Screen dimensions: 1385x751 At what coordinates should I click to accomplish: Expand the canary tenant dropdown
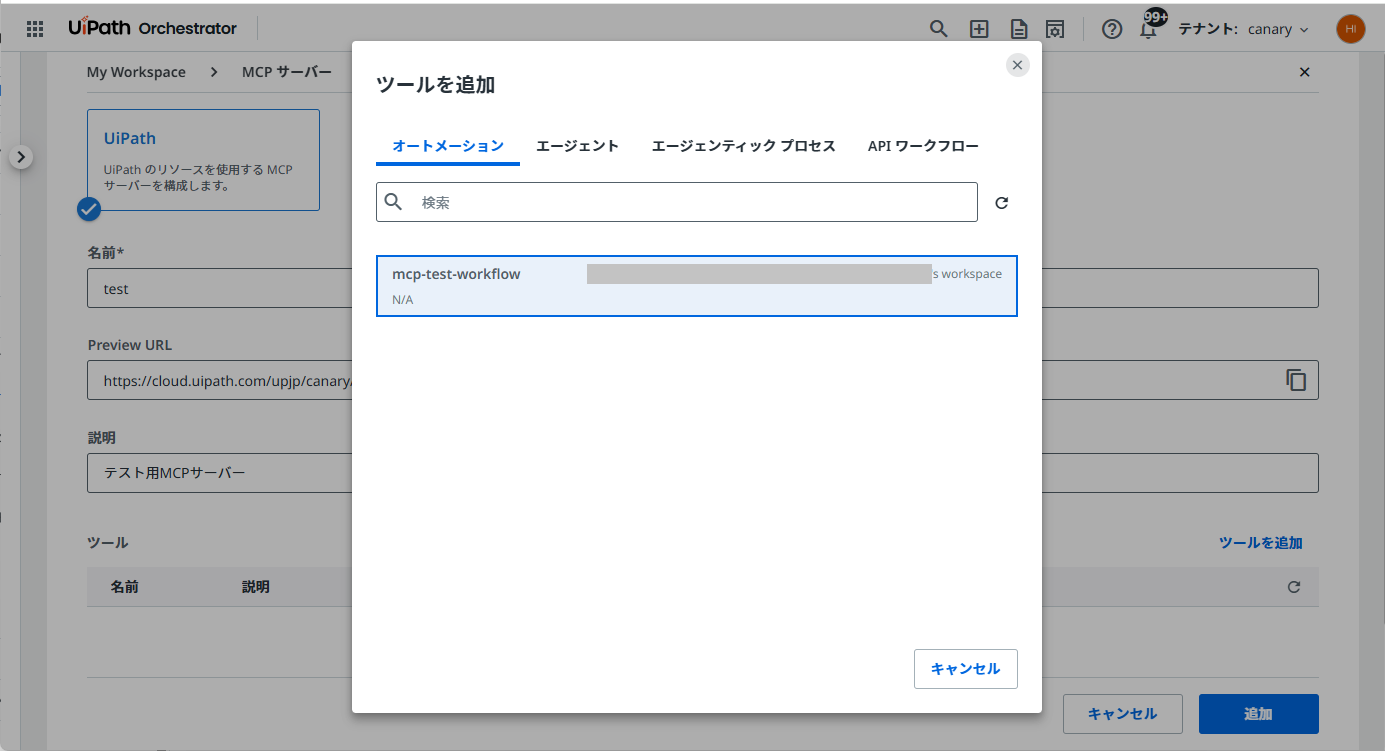(x=1278, y=29)
